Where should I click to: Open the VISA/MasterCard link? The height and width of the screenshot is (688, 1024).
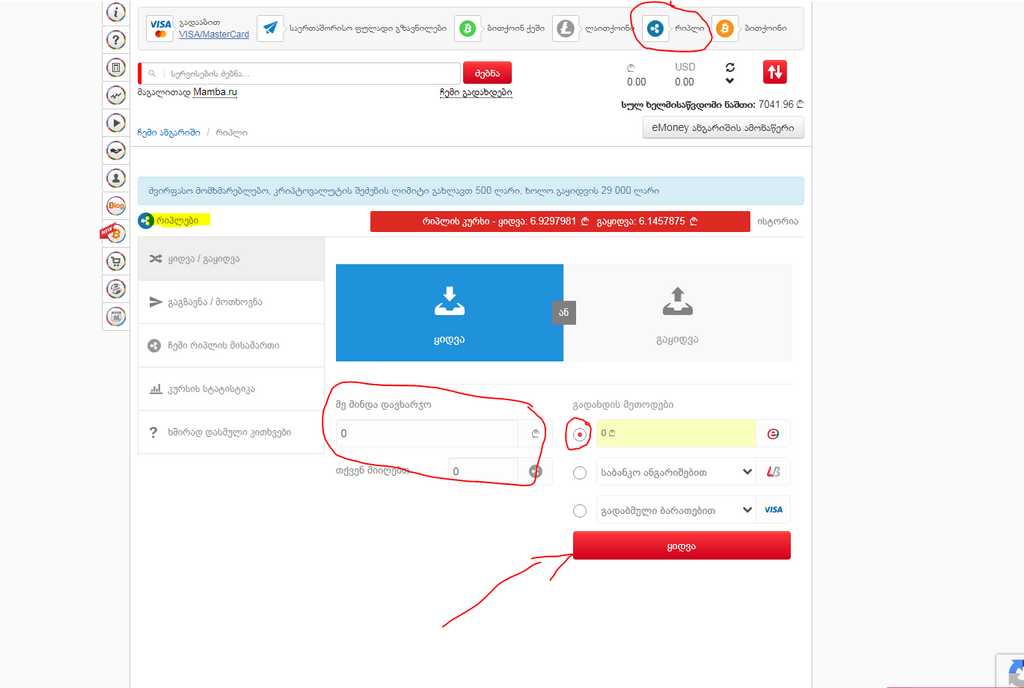214,35
